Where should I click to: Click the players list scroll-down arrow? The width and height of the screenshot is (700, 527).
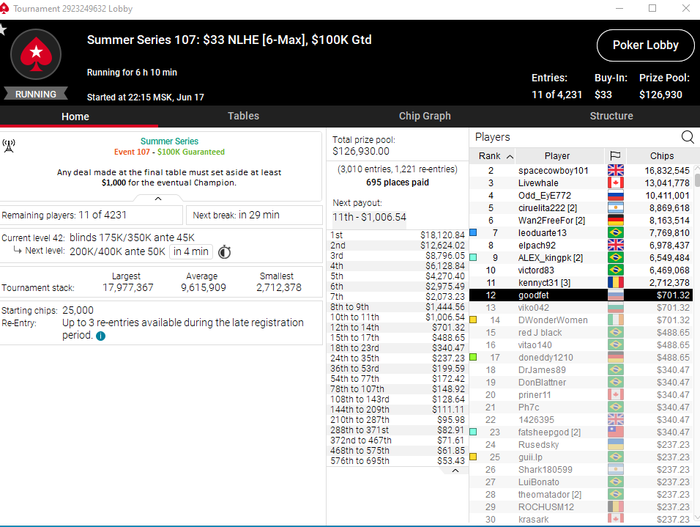[697, 517]
